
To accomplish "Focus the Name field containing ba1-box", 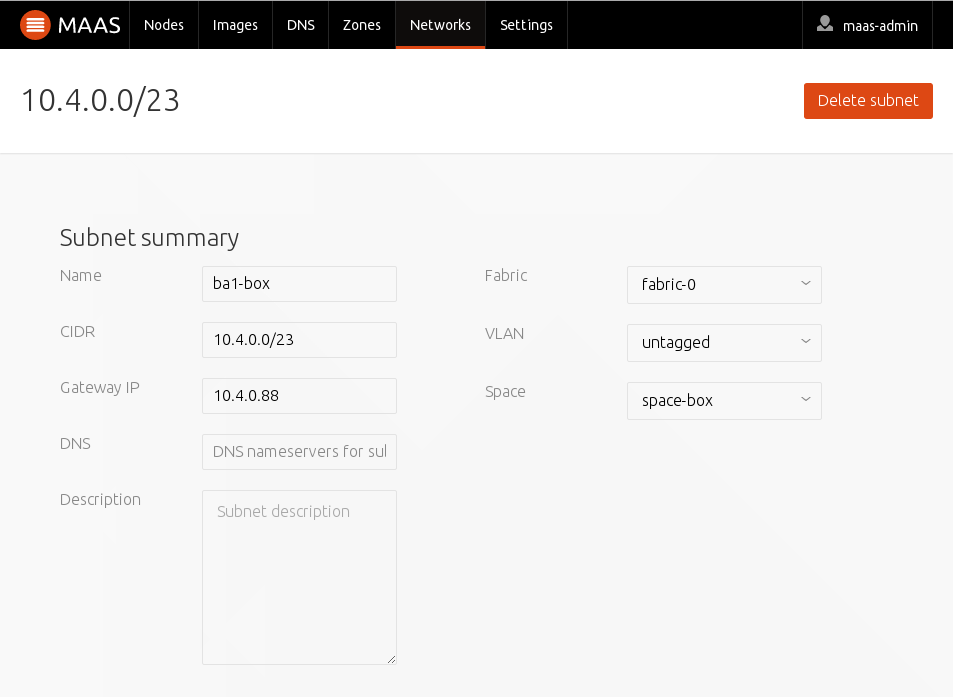I will pyautogui.click(x=299, y=284).
